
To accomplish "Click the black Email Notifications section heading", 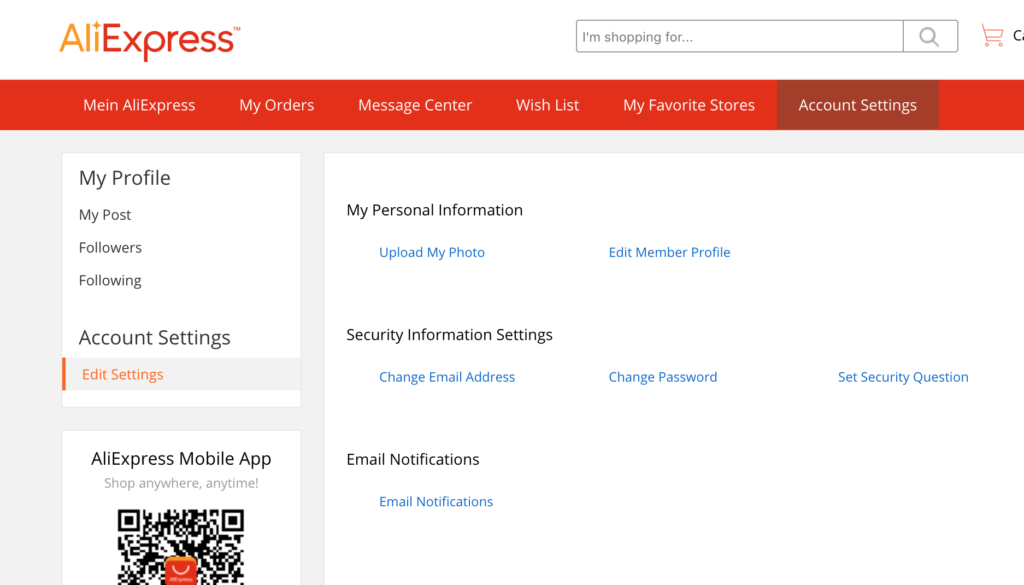I will coord(413,460).
